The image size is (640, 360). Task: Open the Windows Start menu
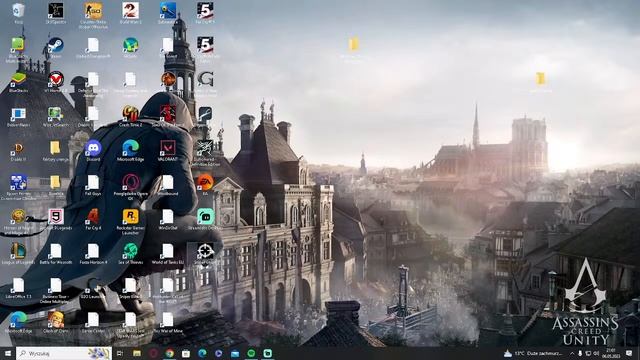(x=8, y=353)
